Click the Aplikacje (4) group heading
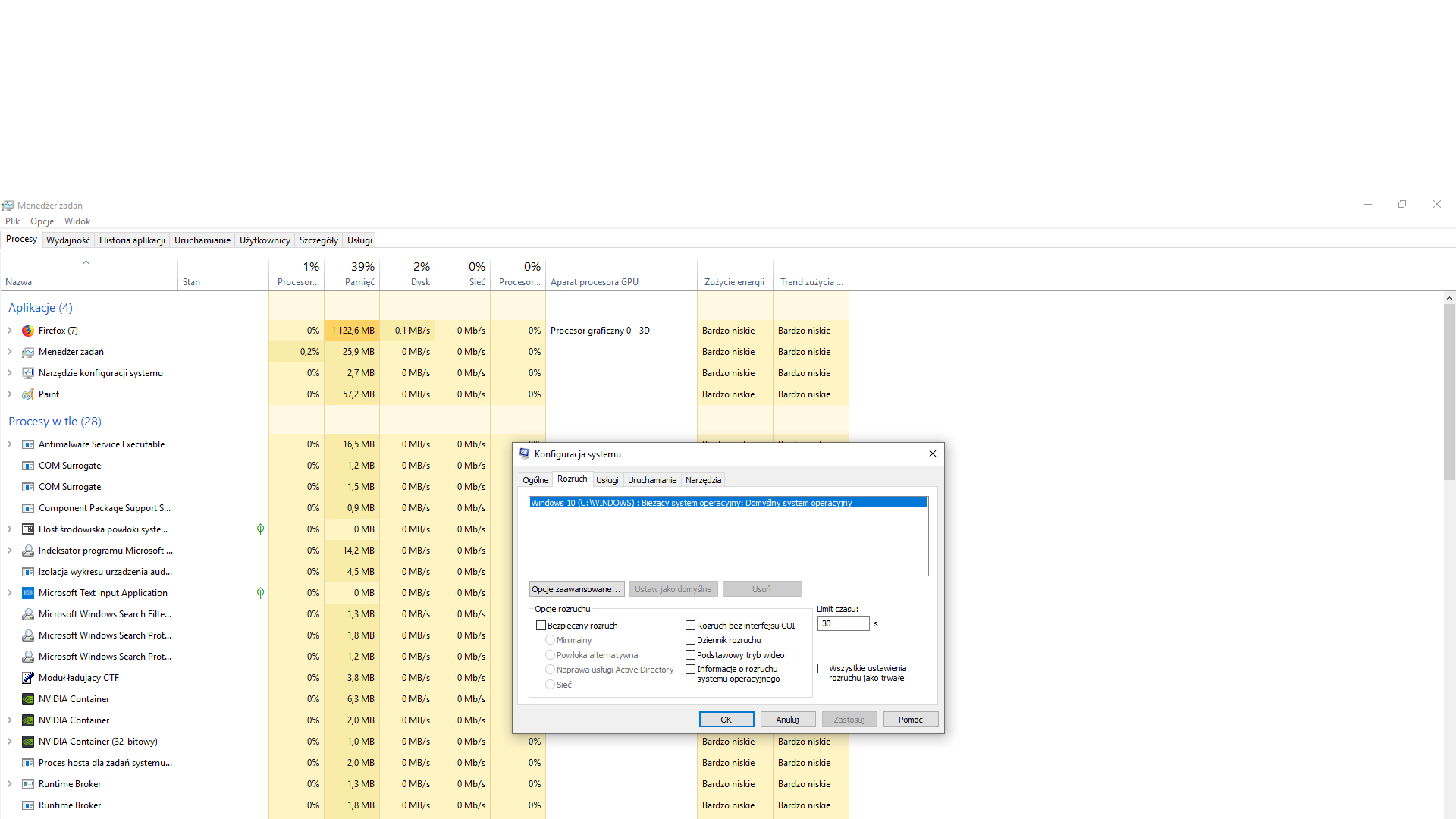Image resolution: width=1456 pixels, height=819 pixels. [40, 308]
